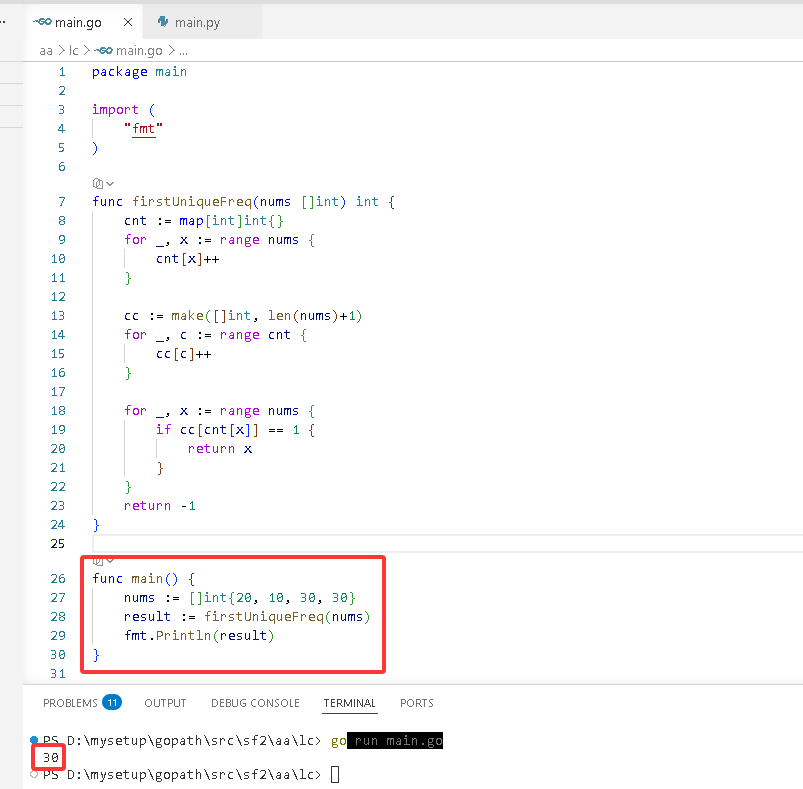Place cursor on empty line 25
The image size is (803, 789).
pos(448,543)
